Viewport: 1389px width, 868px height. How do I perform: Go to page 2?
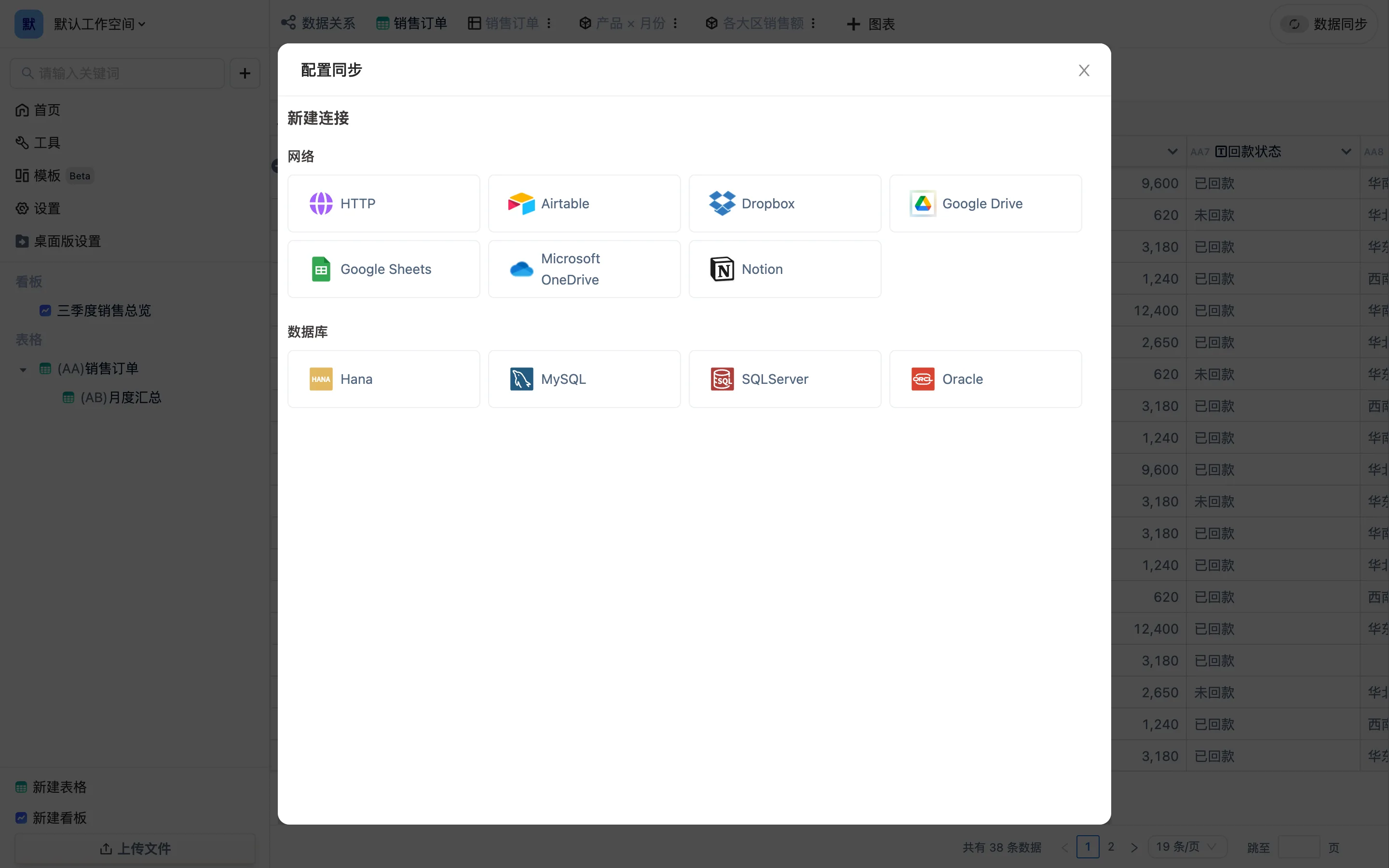click(1111, 847)
